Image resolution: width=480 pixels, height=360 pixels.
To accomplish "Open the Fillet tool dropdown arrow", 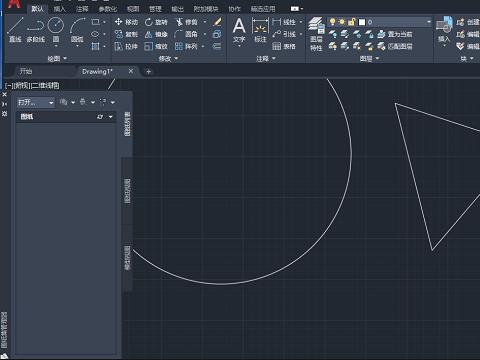I will pos(205,34).
